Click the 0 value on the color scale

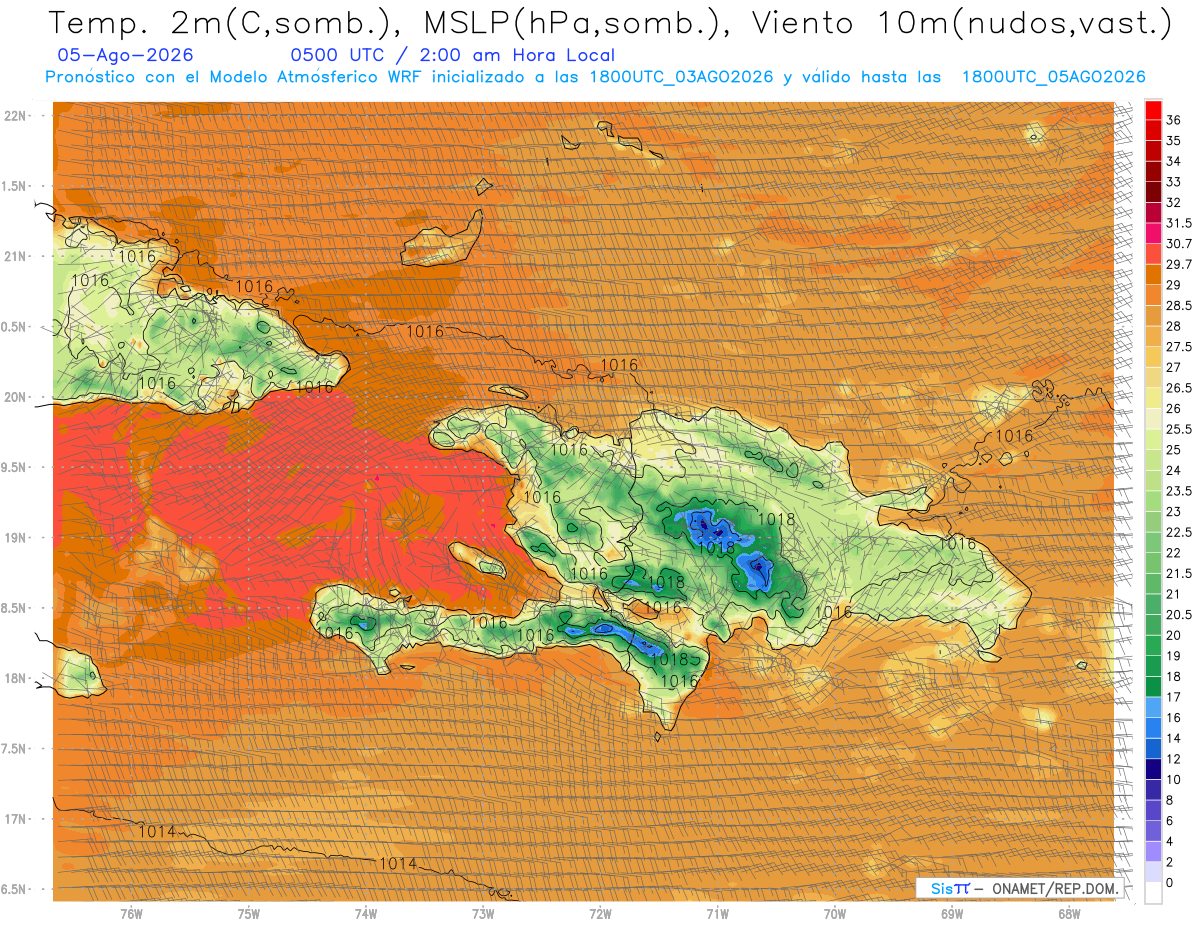(1171, 883)
